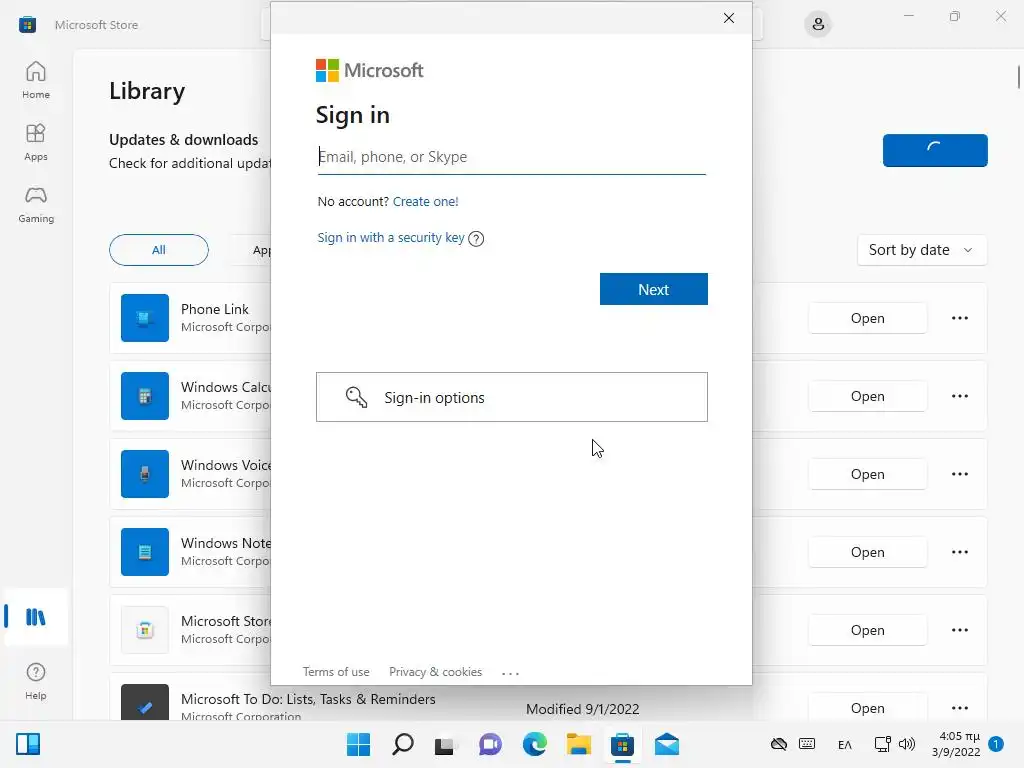Open Chat app from taskbar

click(x=490, y=744)
